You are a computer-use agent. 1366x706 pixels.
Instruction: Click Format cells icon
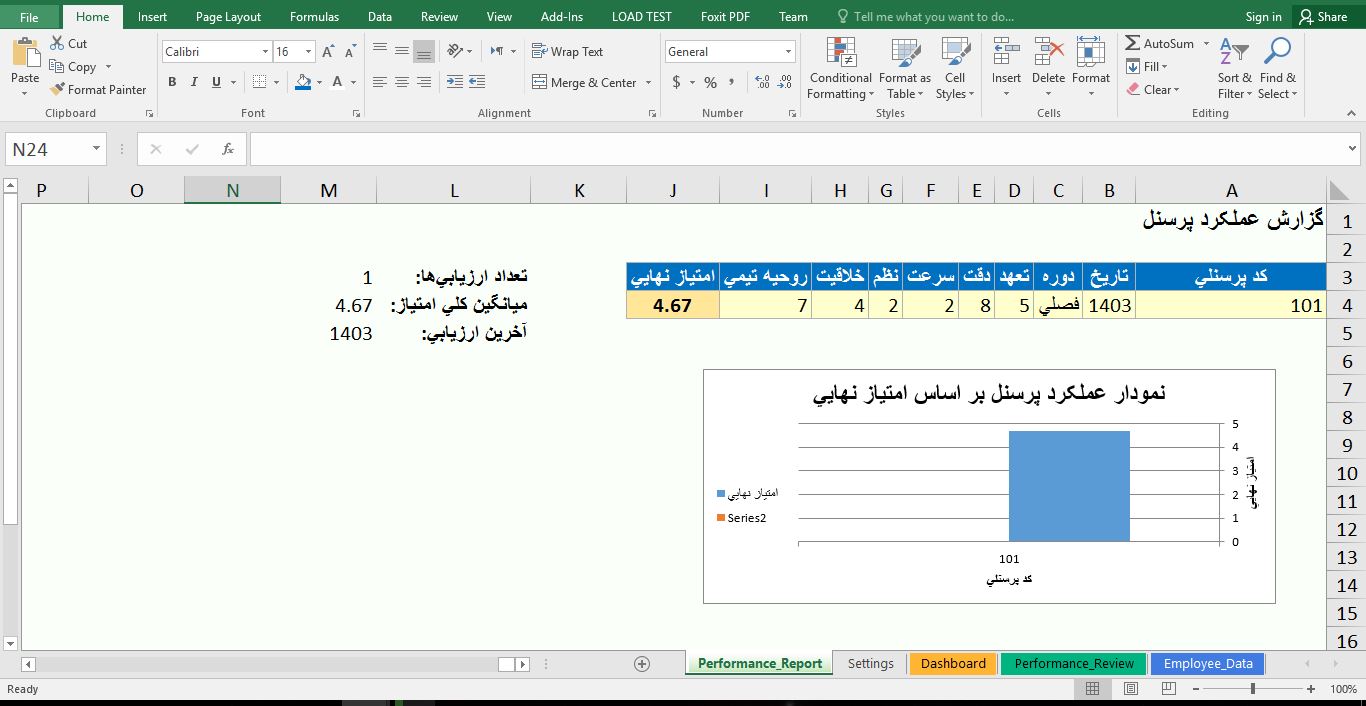[1091, 52]
